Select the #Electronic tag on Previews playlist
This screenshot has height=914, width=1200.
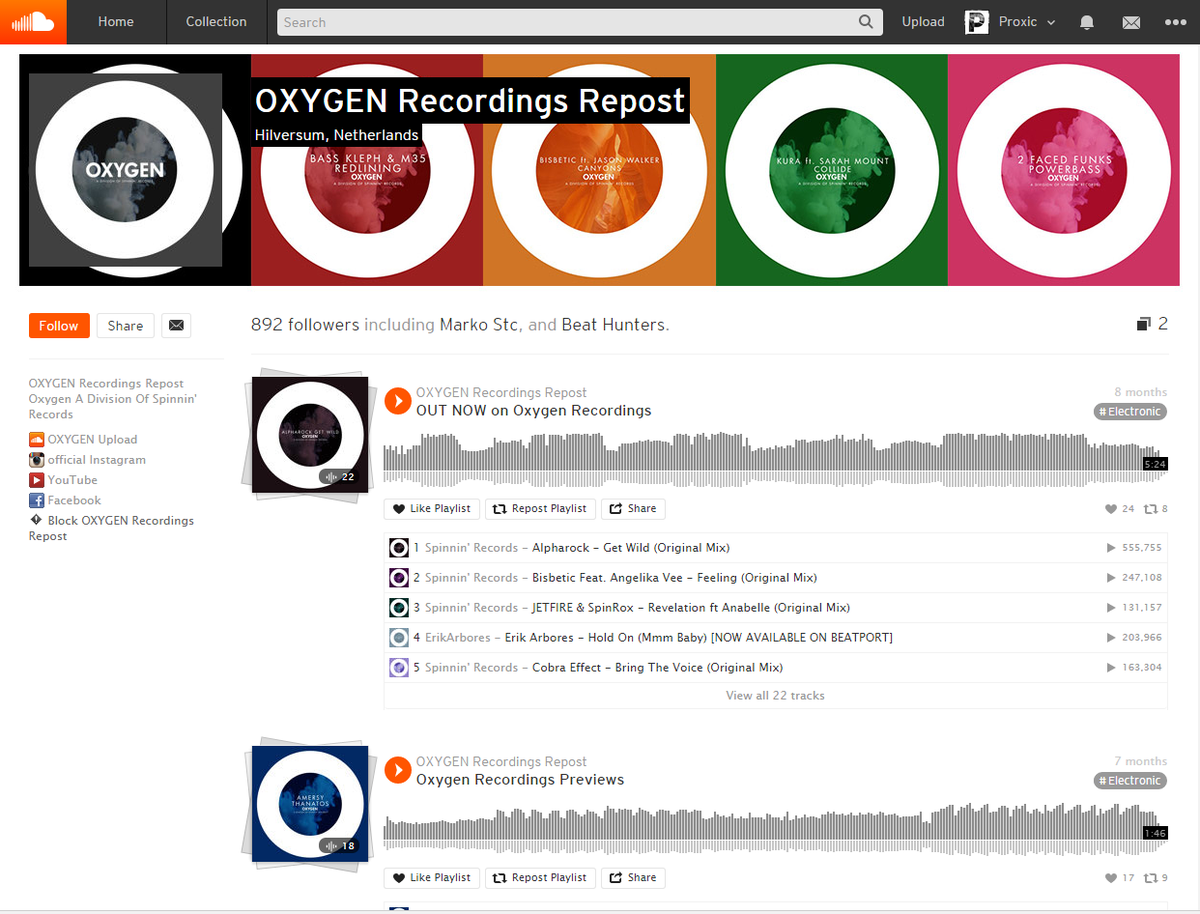tap(1130, 781)
